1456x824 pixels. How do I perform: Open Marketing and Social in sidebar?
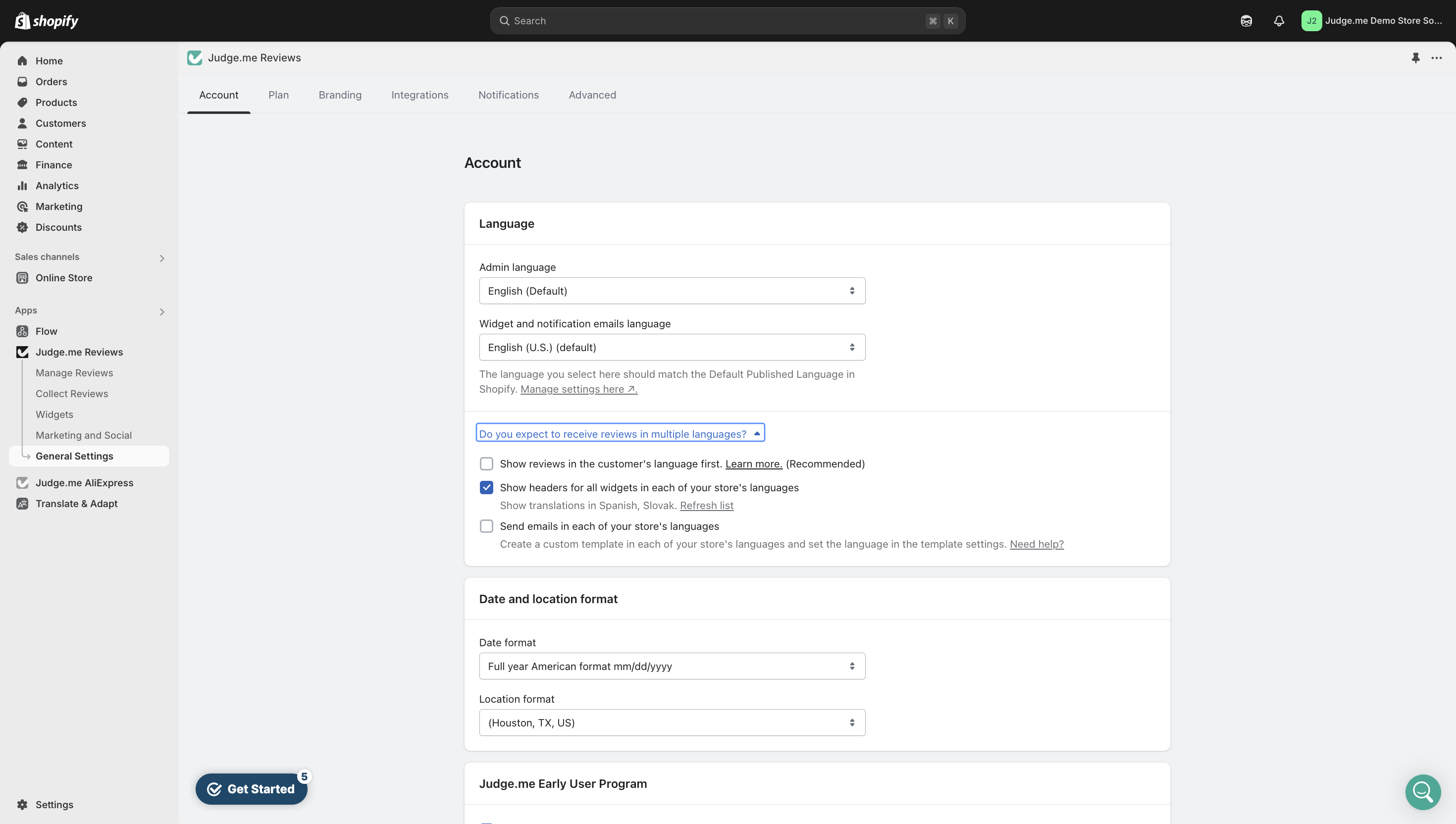coord(84,436)
